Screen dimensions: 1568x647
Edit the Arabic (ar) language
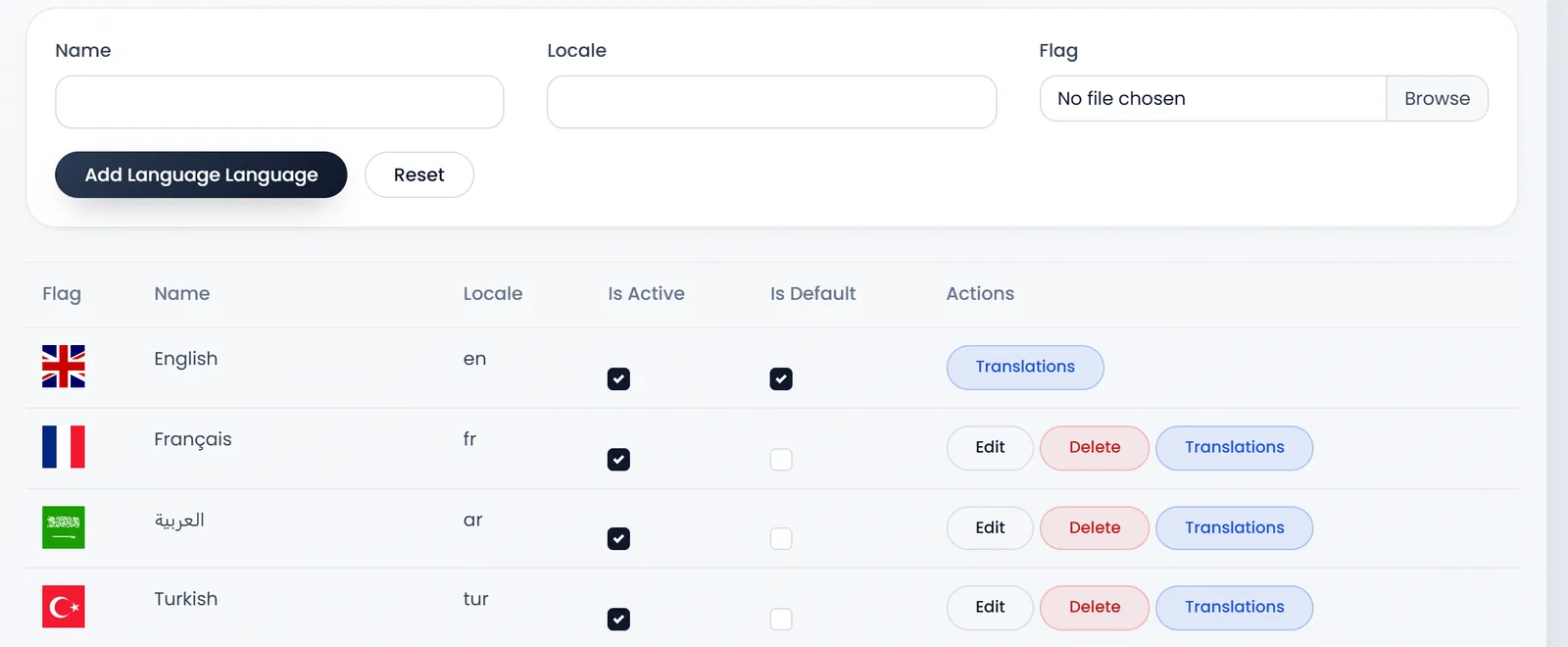[x=990, y=527]
